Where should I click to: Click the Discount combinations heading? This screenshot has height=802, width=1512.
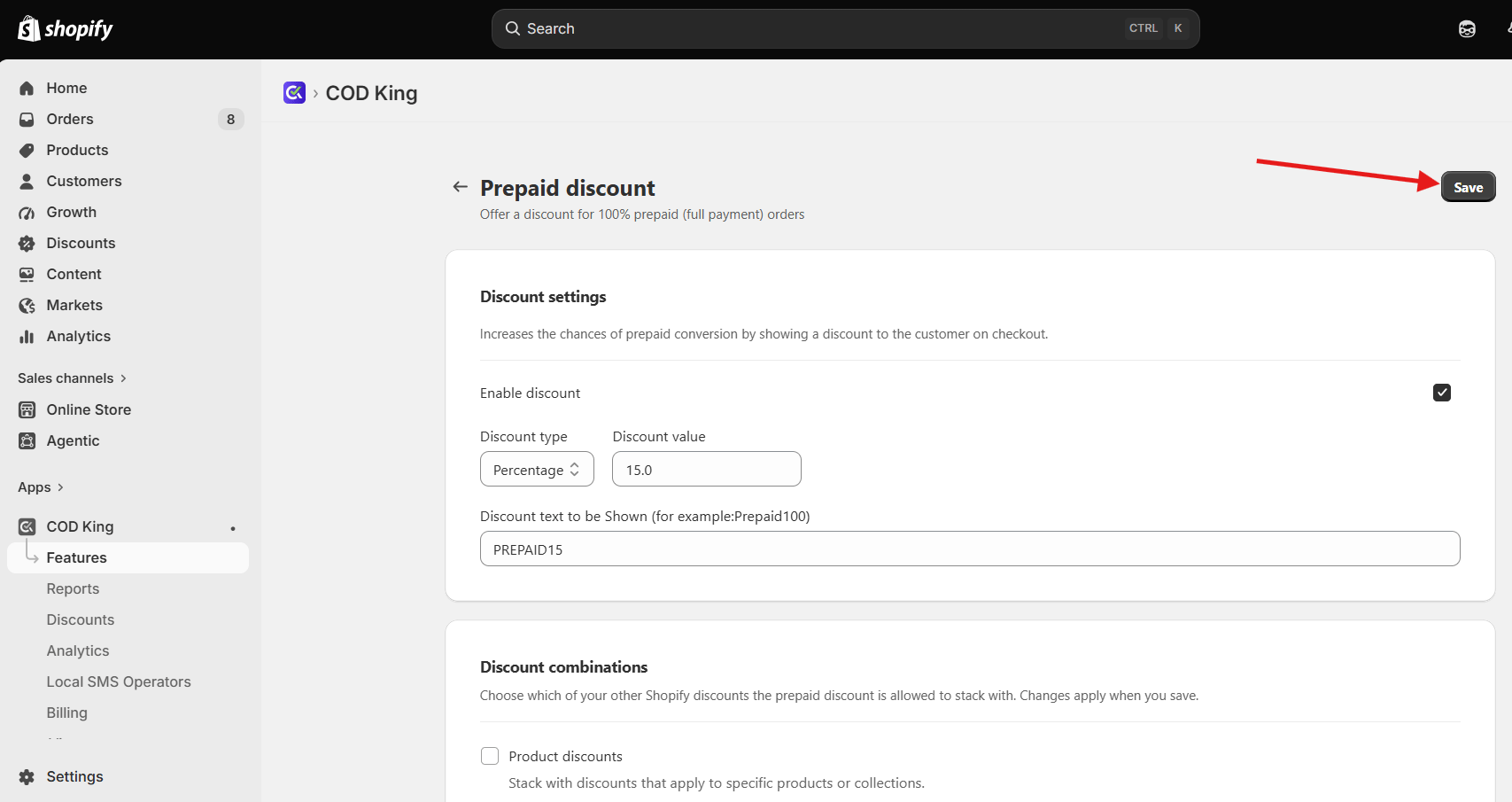563,667
